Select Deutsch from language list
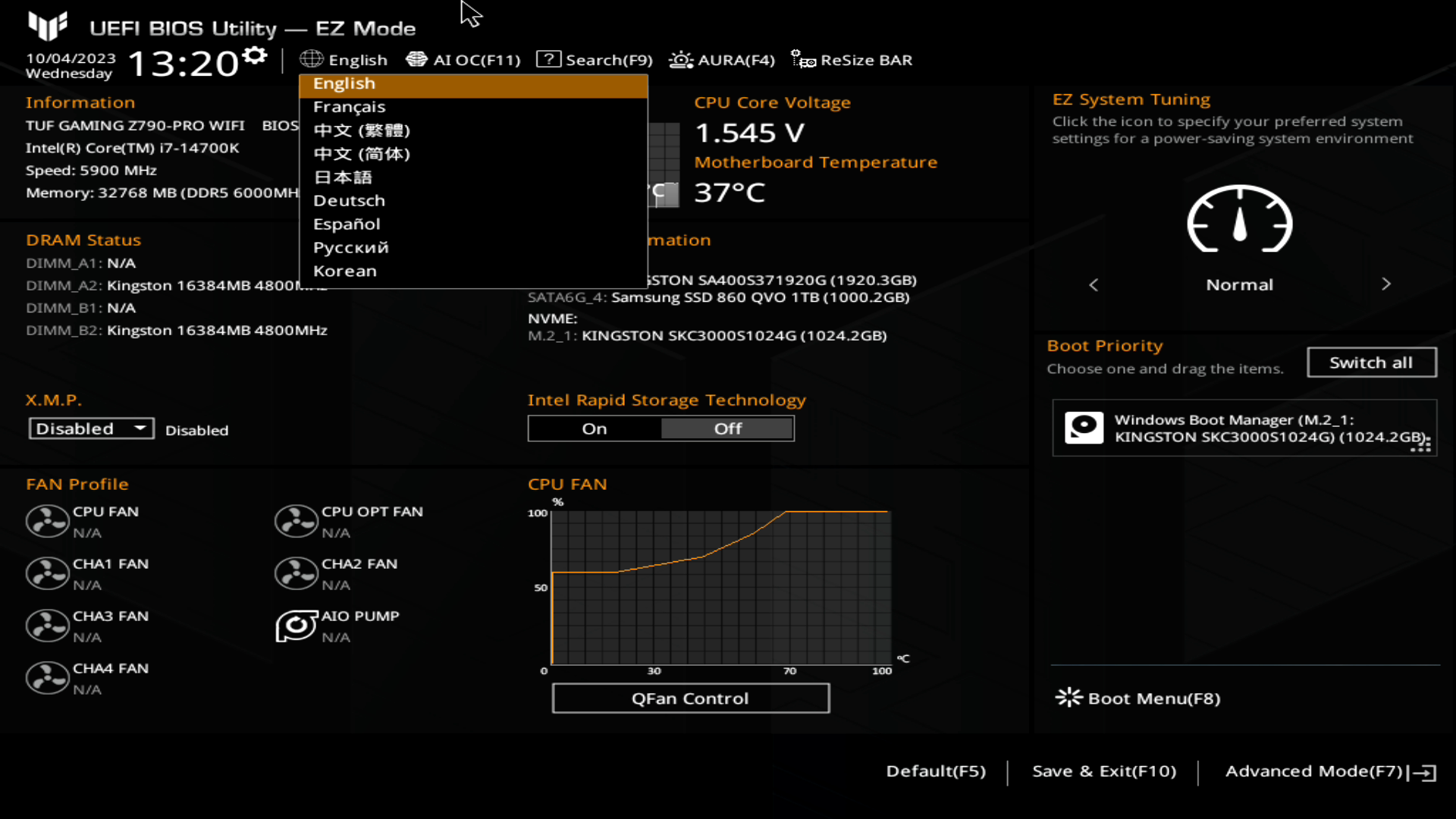The width and height of the screenshot is (1456, 819). [473, 201]
